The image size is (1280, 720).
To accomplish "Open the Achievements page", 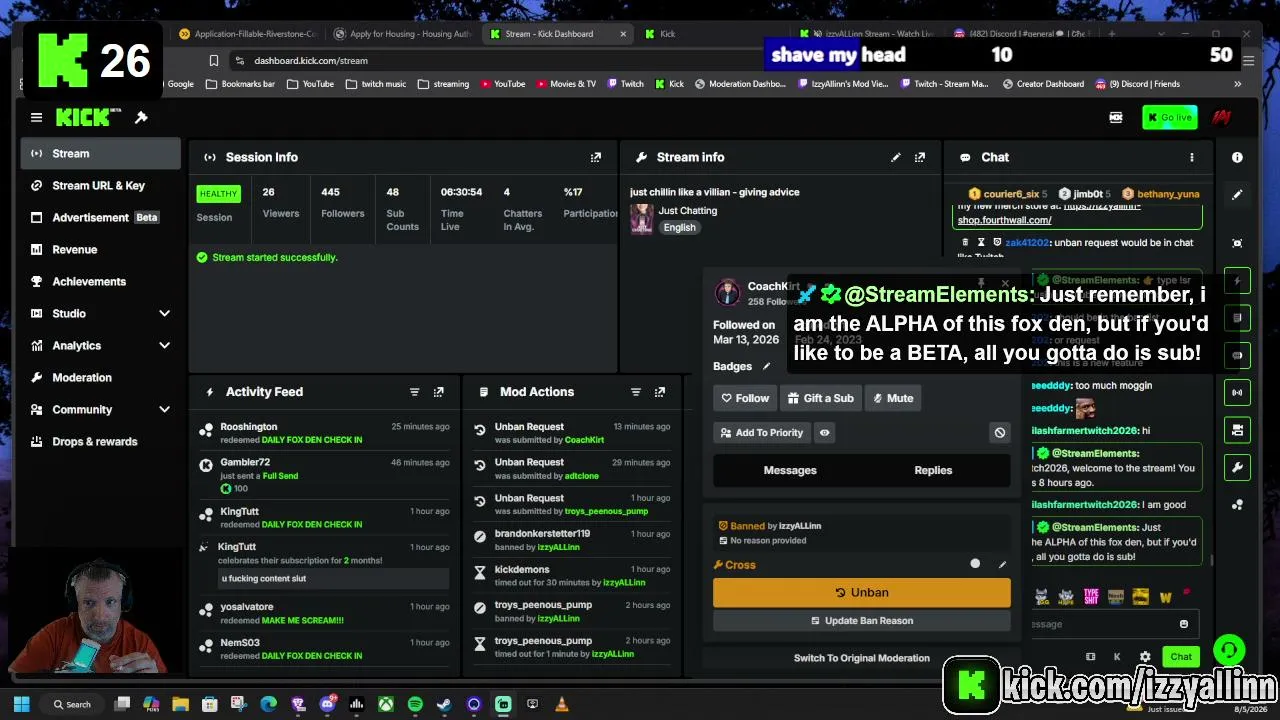I will (100, 281).
